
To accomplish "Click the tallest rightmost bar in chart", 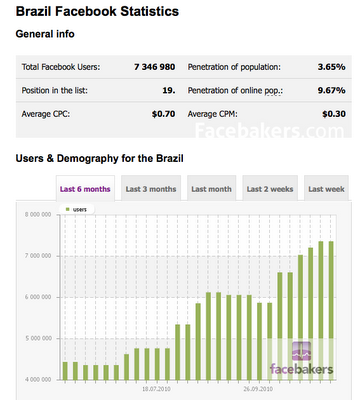I will (331, 310).
